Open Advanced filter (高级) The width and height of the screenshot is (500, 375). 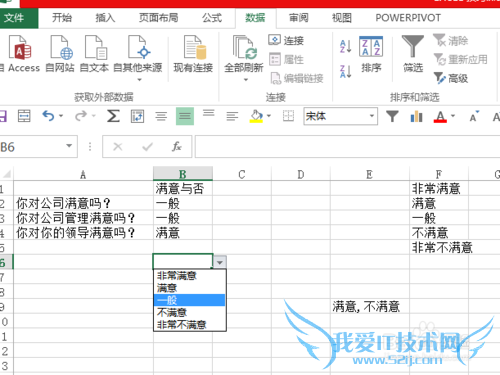451,78
